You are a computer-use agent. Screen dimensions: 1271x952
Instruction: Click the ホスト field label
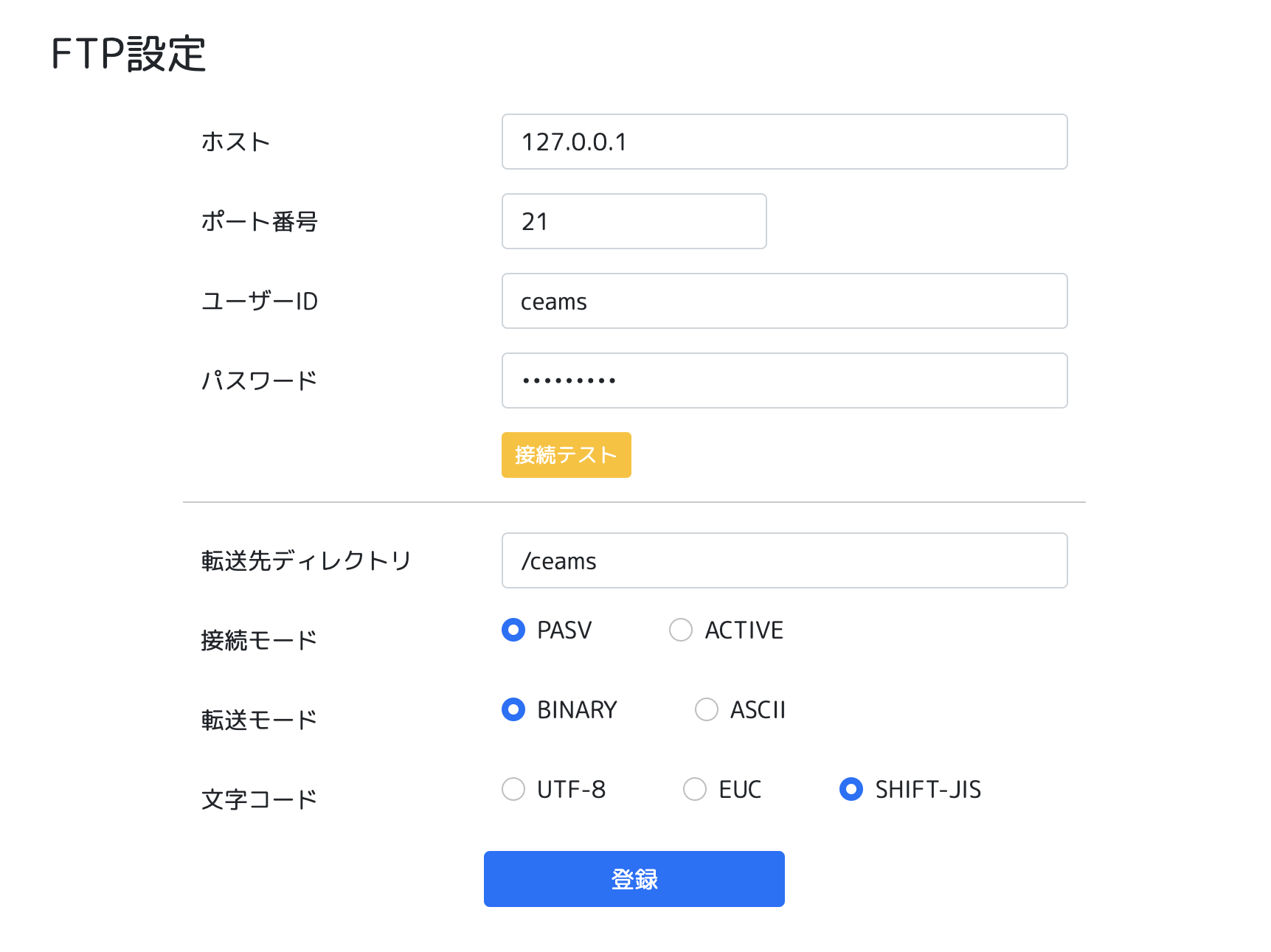tap(236, 142)
